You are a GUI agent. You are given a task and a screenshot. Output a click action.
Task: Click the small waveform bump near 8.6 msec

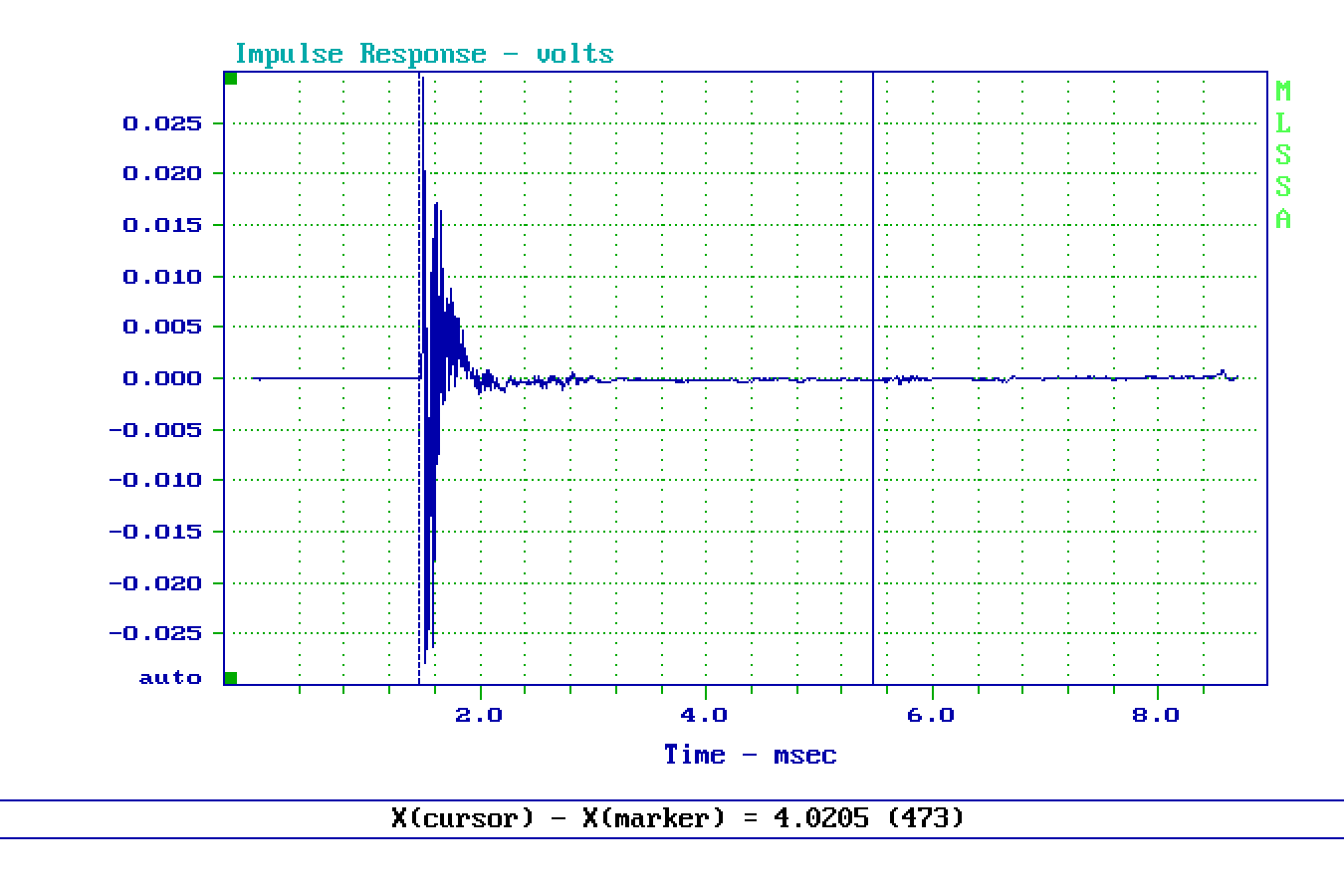[x=1222, y=373]
